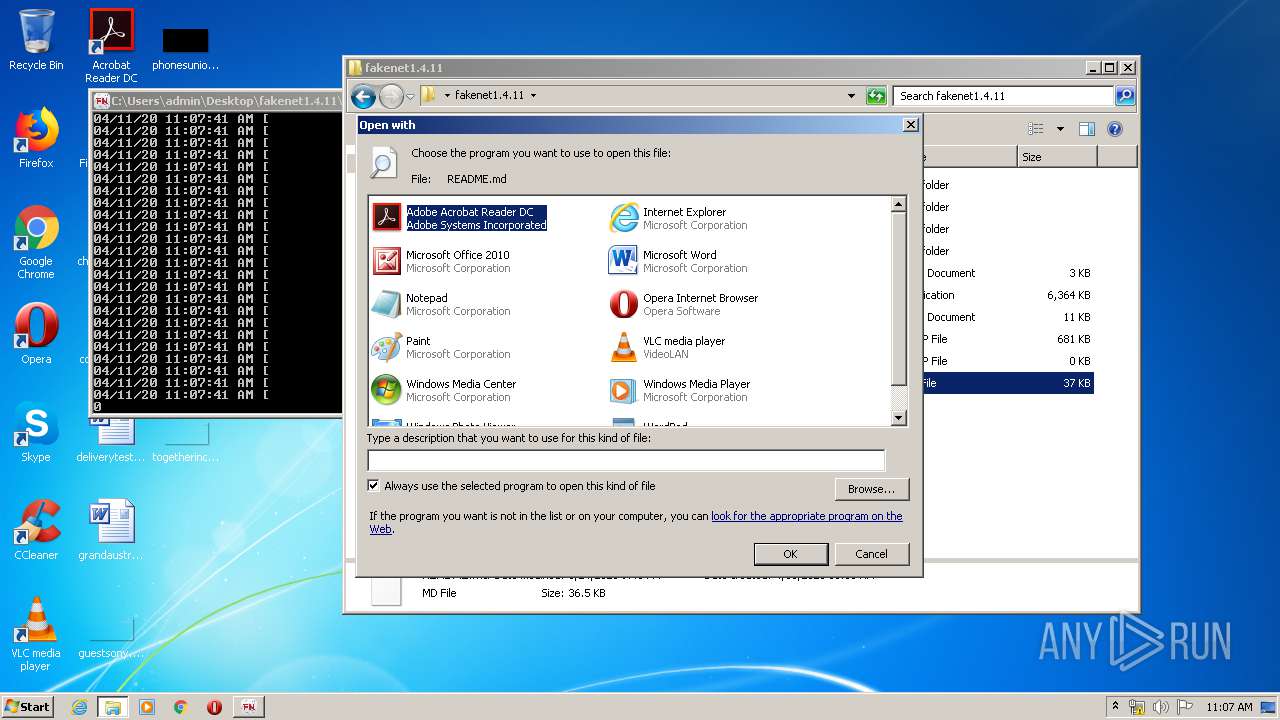The width and height of the screenshot is (1280, 720).
Task: Open Acrobat Reader DC desktop shortcut
Action: 111,46
